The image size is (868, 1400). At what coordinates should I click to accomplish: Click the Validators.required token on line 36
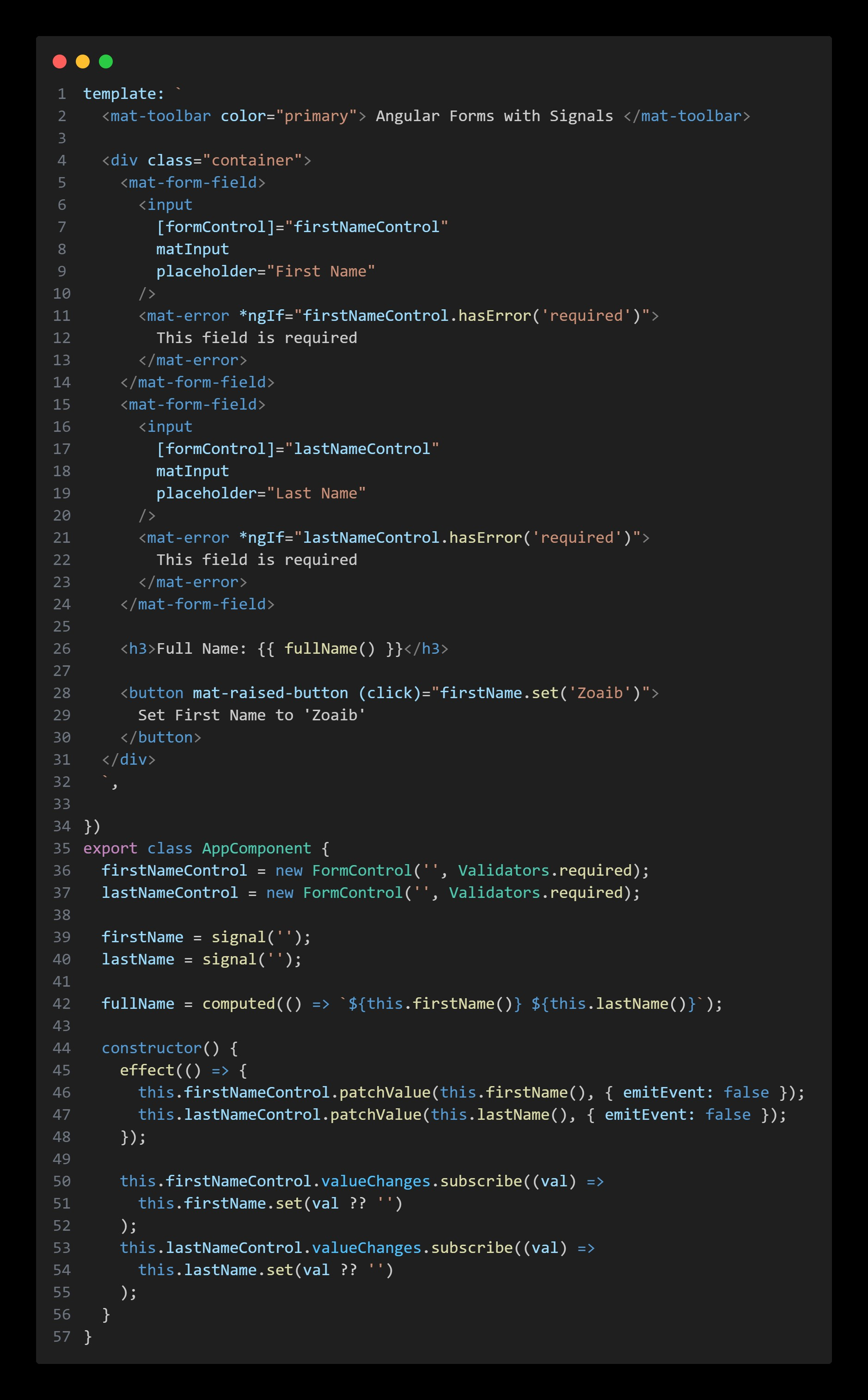click(548, 870)
